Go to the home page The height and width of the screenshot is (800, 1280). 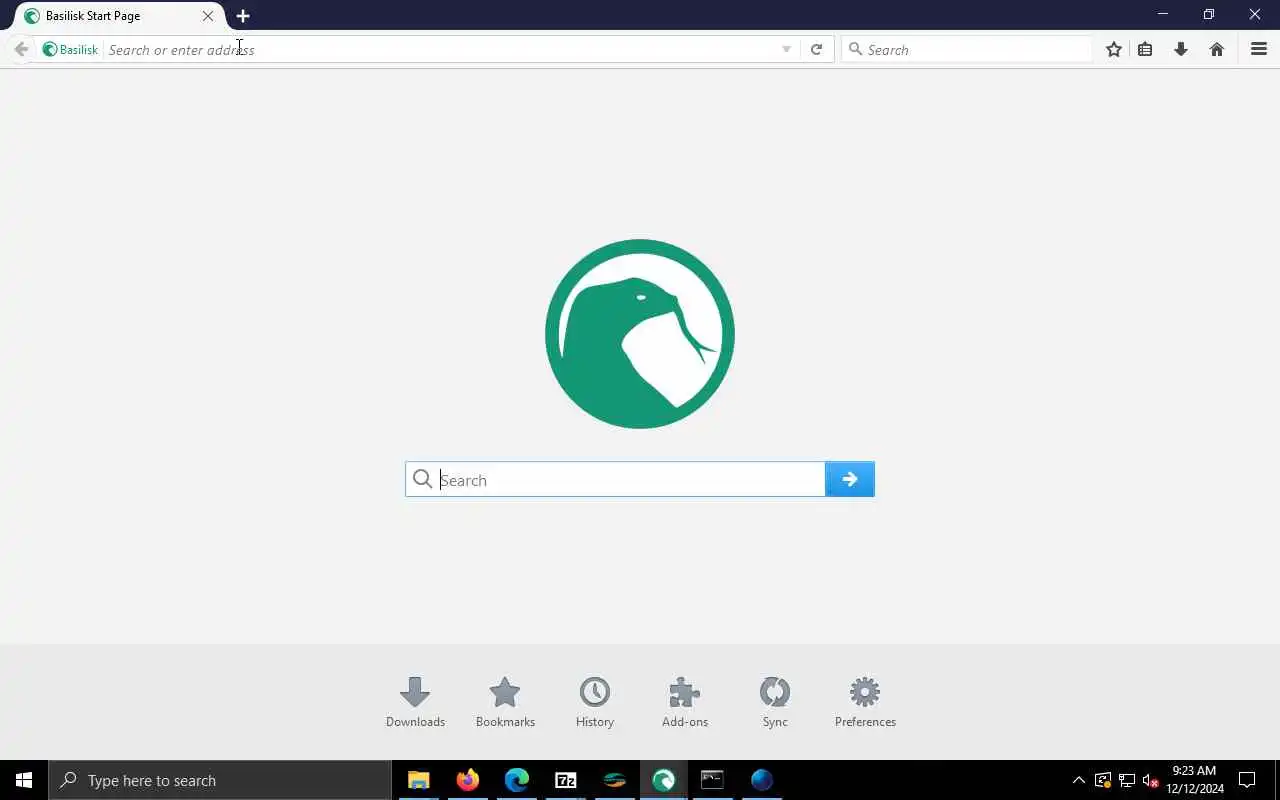tap(1217, 49)
